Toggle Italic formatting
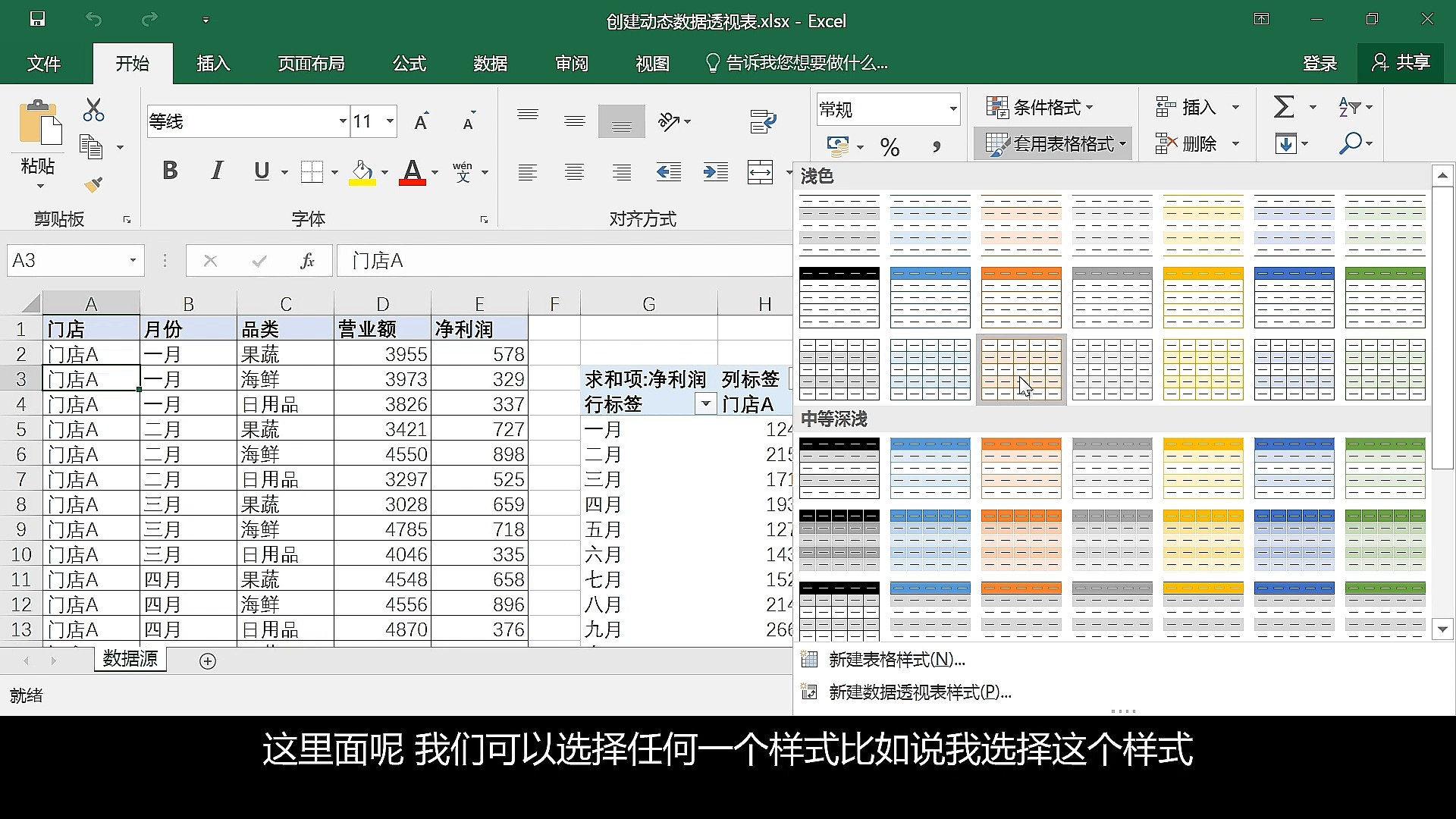 tap(216, 171)
